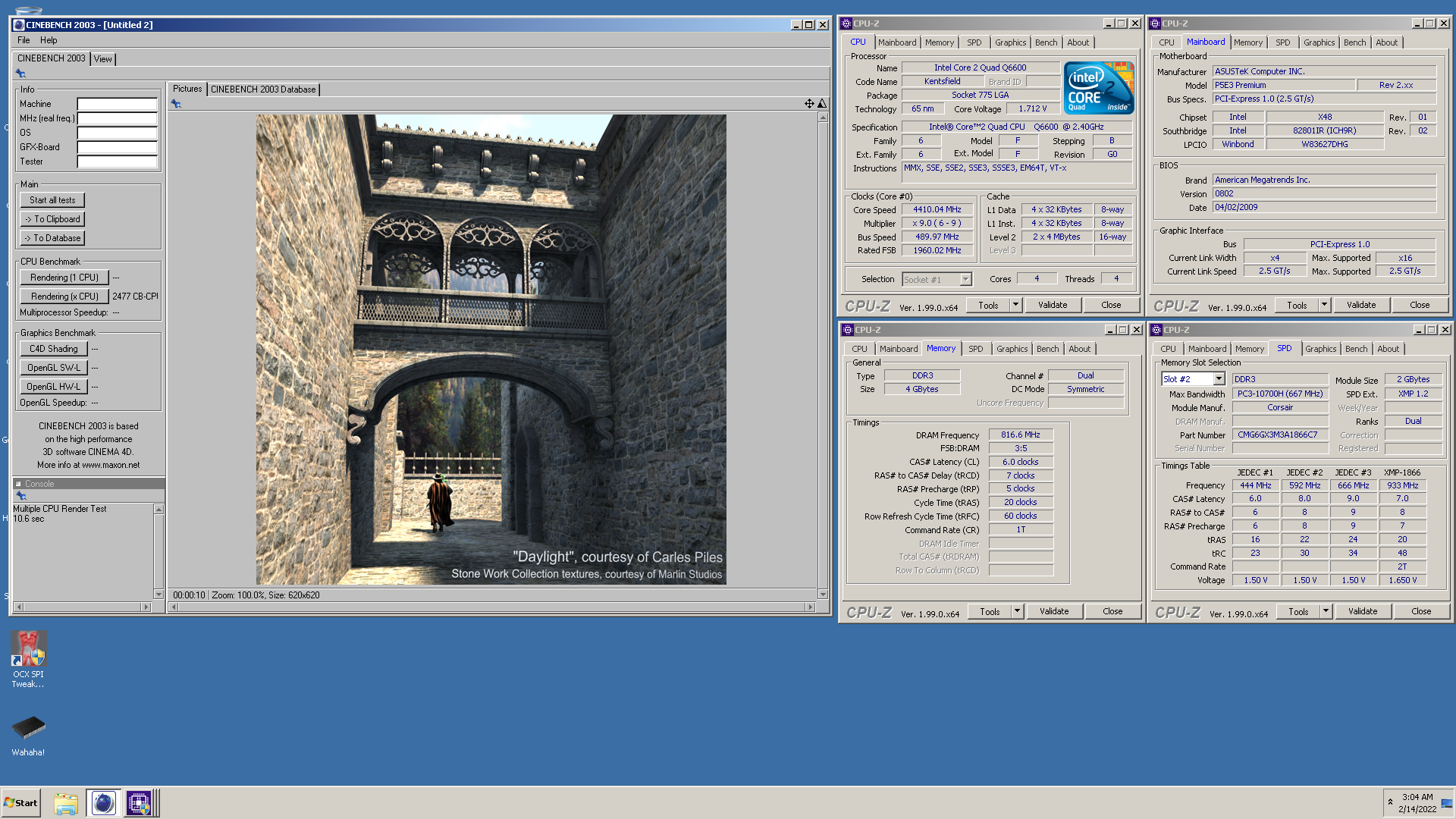
Task: Open Graphics tab in CPU-Z Mainboard window
Action: point(1319,42)
